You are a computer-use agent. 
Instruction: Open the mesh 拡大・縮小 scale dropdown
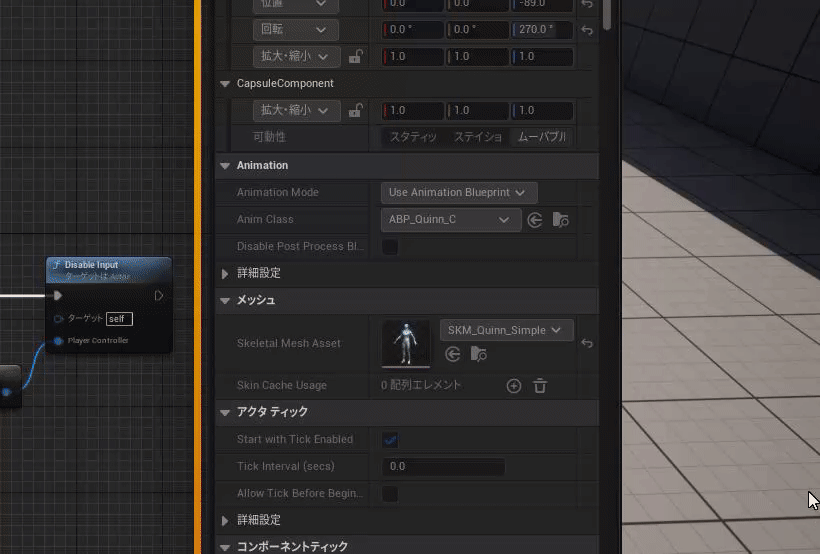tap(297, 56)
